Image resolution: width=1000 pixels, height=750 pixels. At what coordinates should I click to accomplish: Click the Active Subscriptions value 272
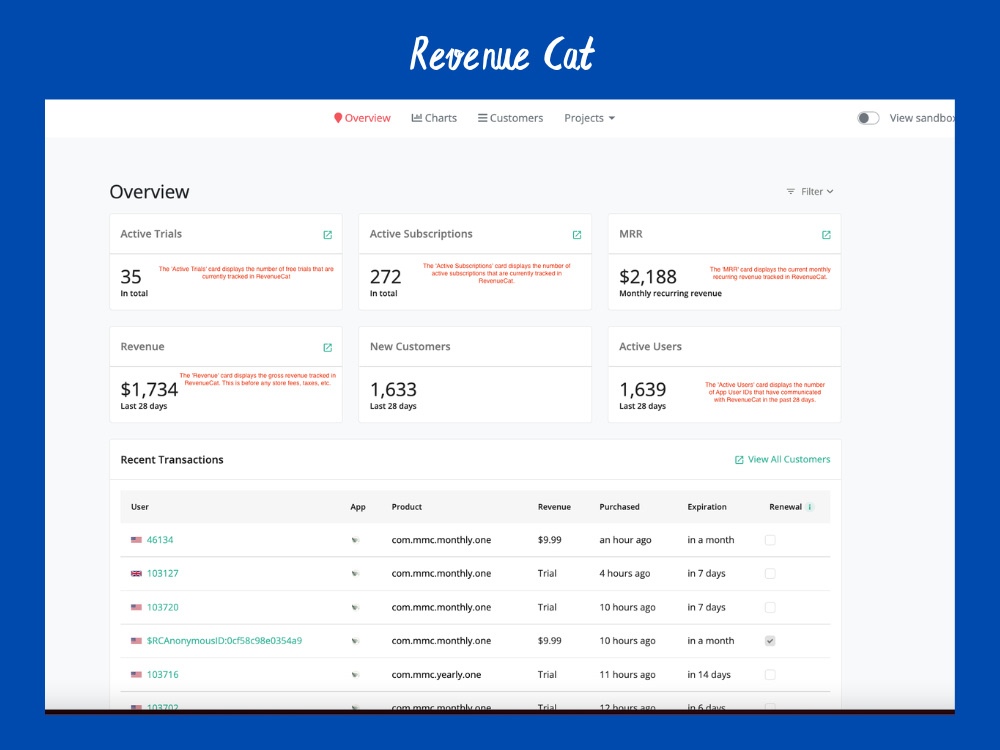coord(386,277)
